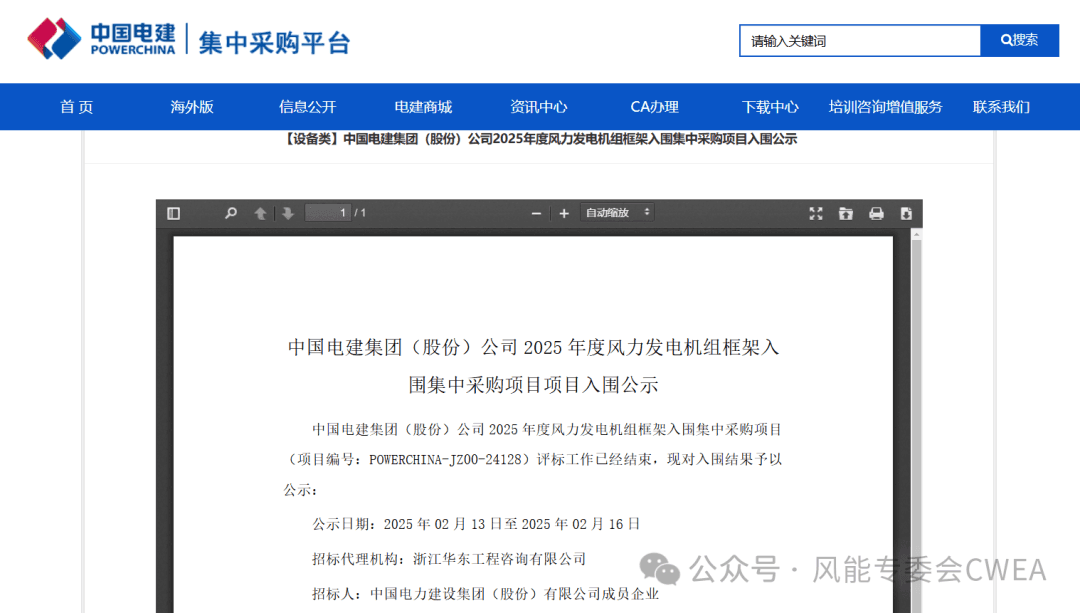
Task: Download the PDF file
Action: pos(906,213)
